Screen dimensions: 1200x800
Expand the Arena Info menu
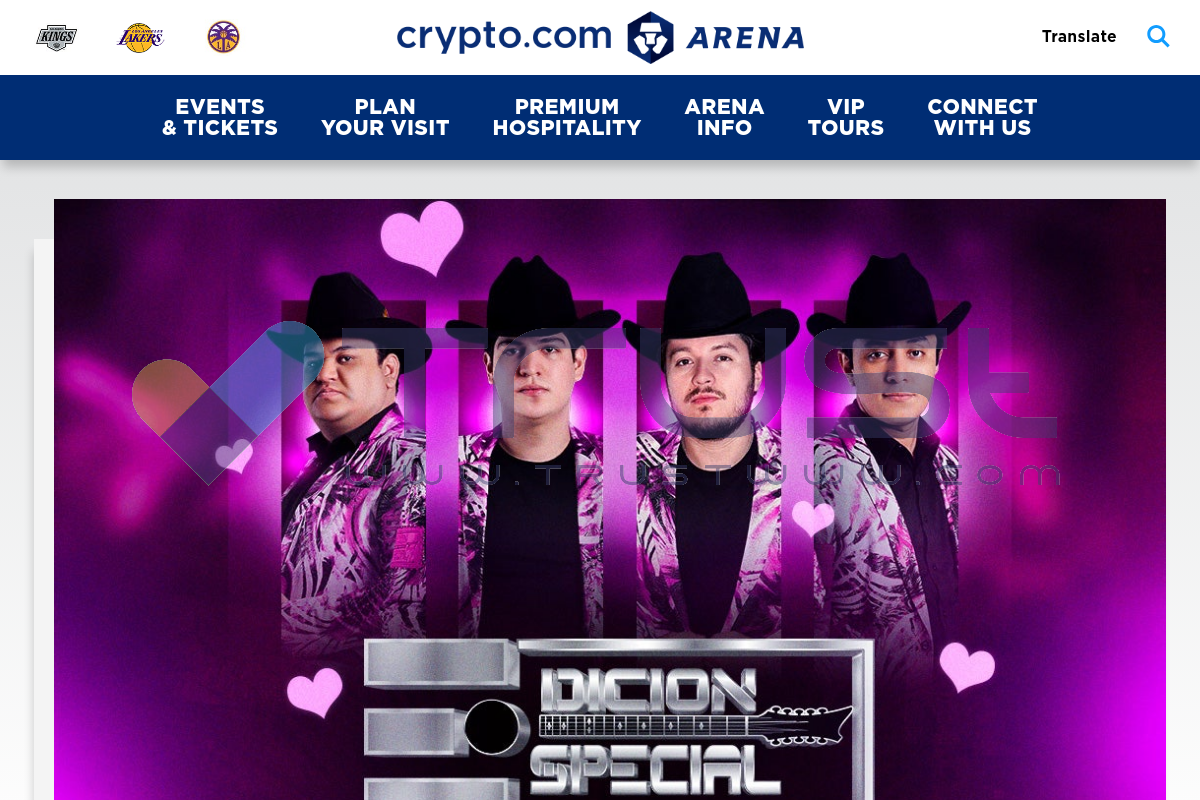(x=724, y=117)
